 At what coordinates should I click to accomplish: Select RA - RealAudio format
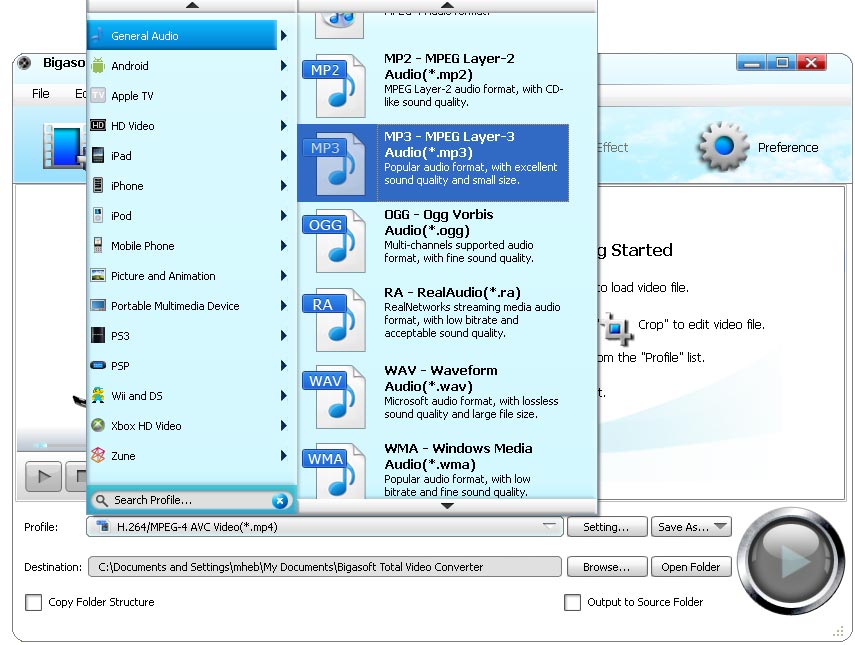pos(433,319)
